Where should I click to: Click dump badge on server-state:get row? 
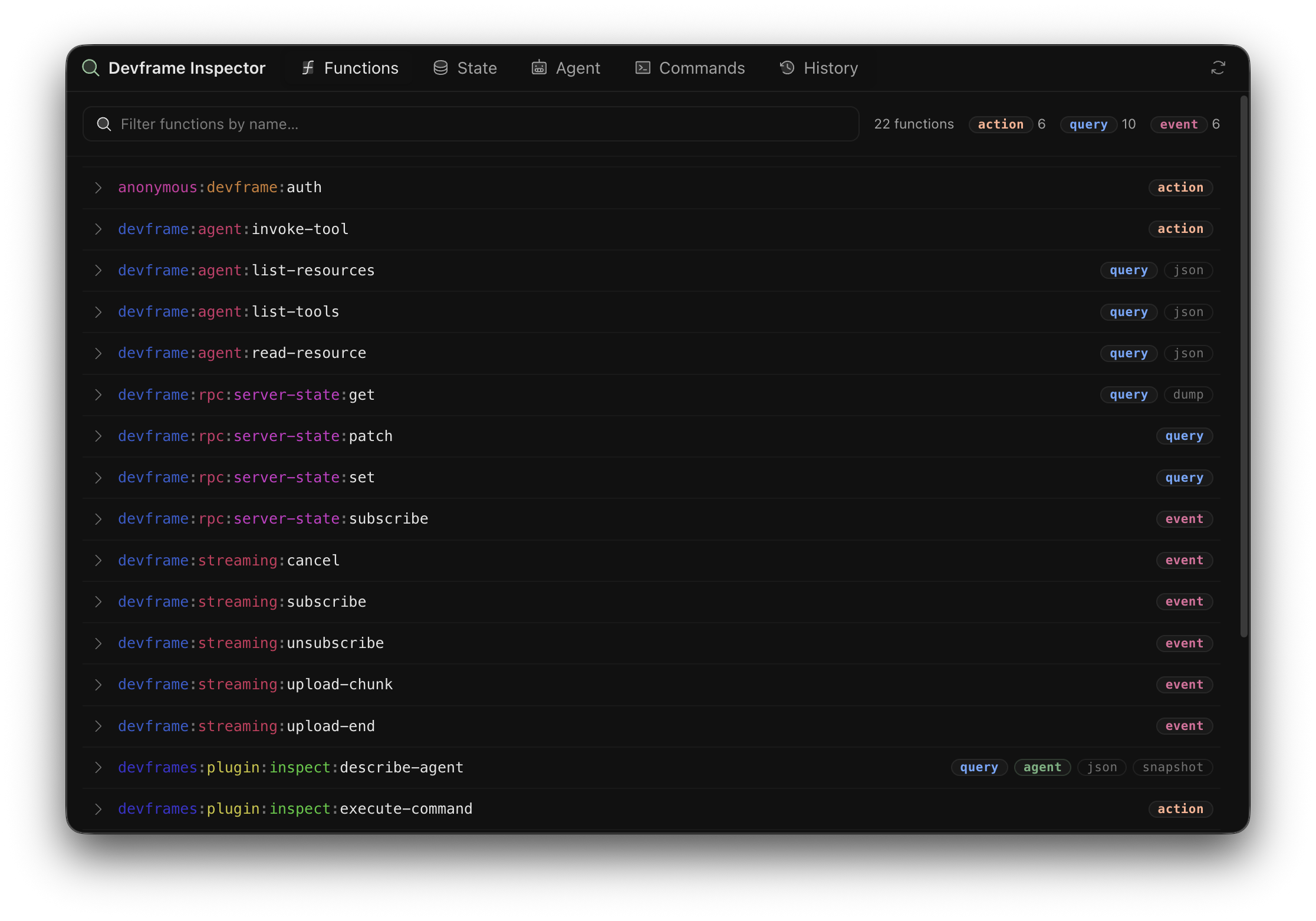click(1188, 394)
